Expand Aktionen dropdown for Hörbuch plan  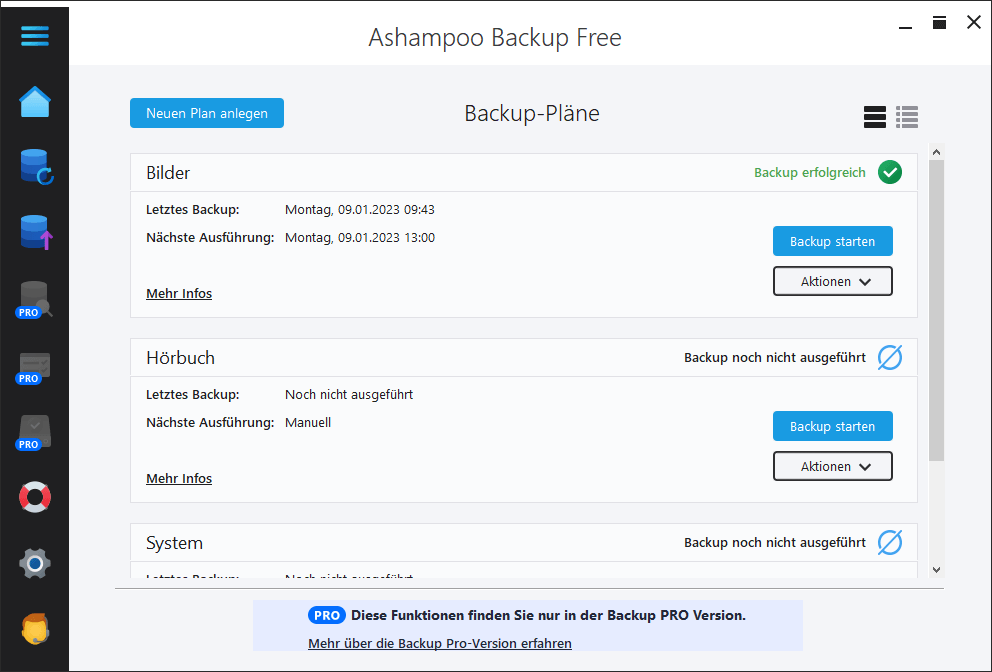tap(832, 467)
